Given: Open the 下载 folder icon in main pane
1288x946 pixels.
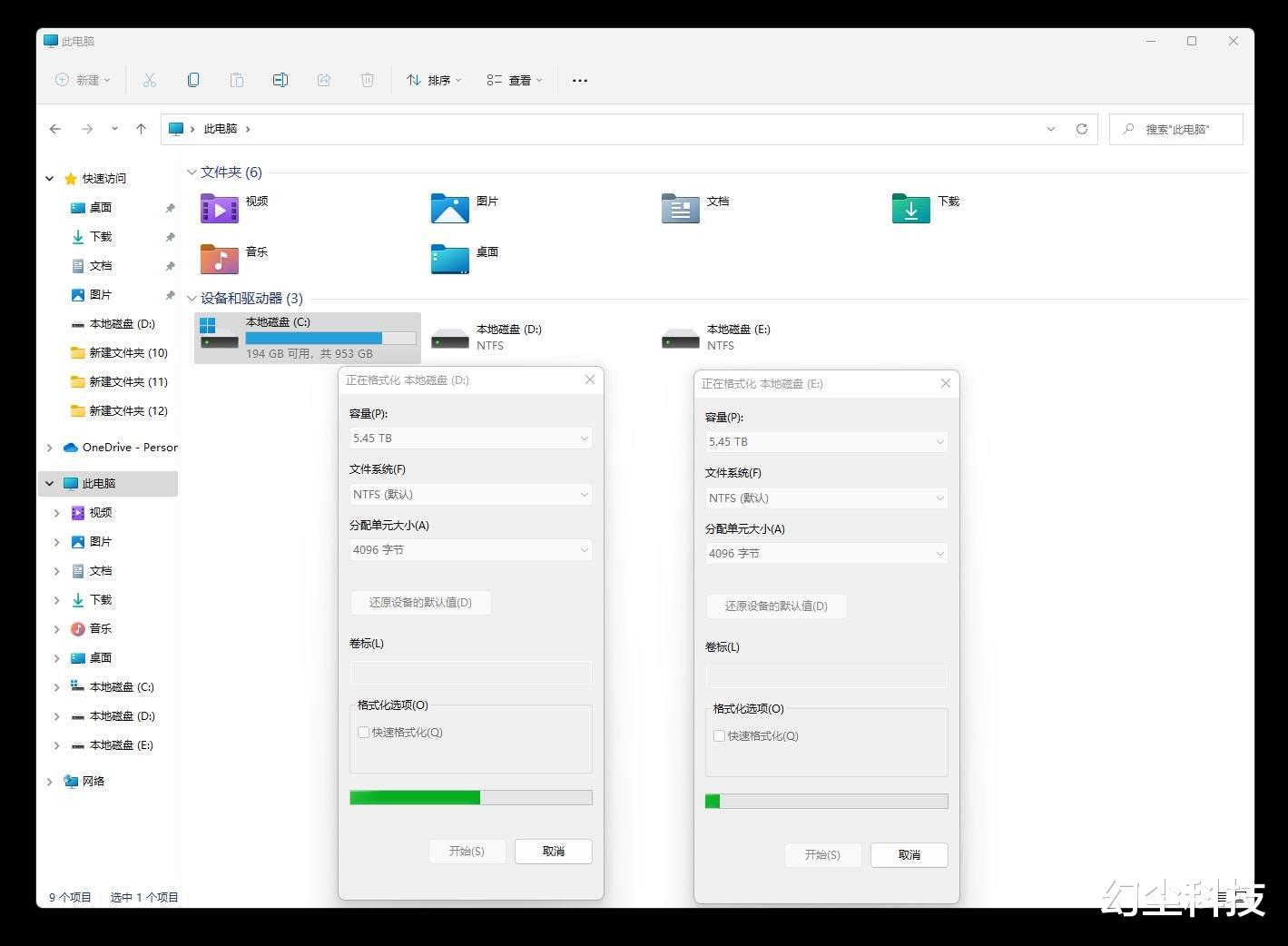Looking at the screenshot, I should point(910,209).
